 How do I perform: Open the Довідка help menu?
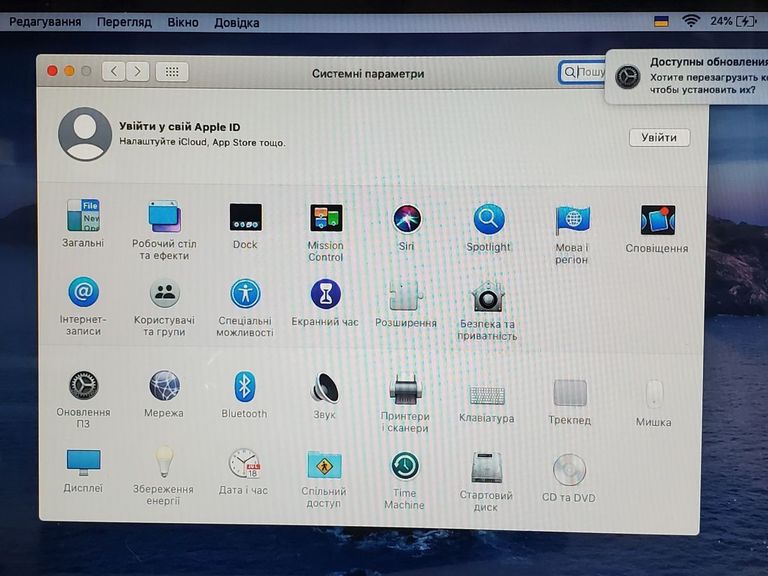pos(237,23)
